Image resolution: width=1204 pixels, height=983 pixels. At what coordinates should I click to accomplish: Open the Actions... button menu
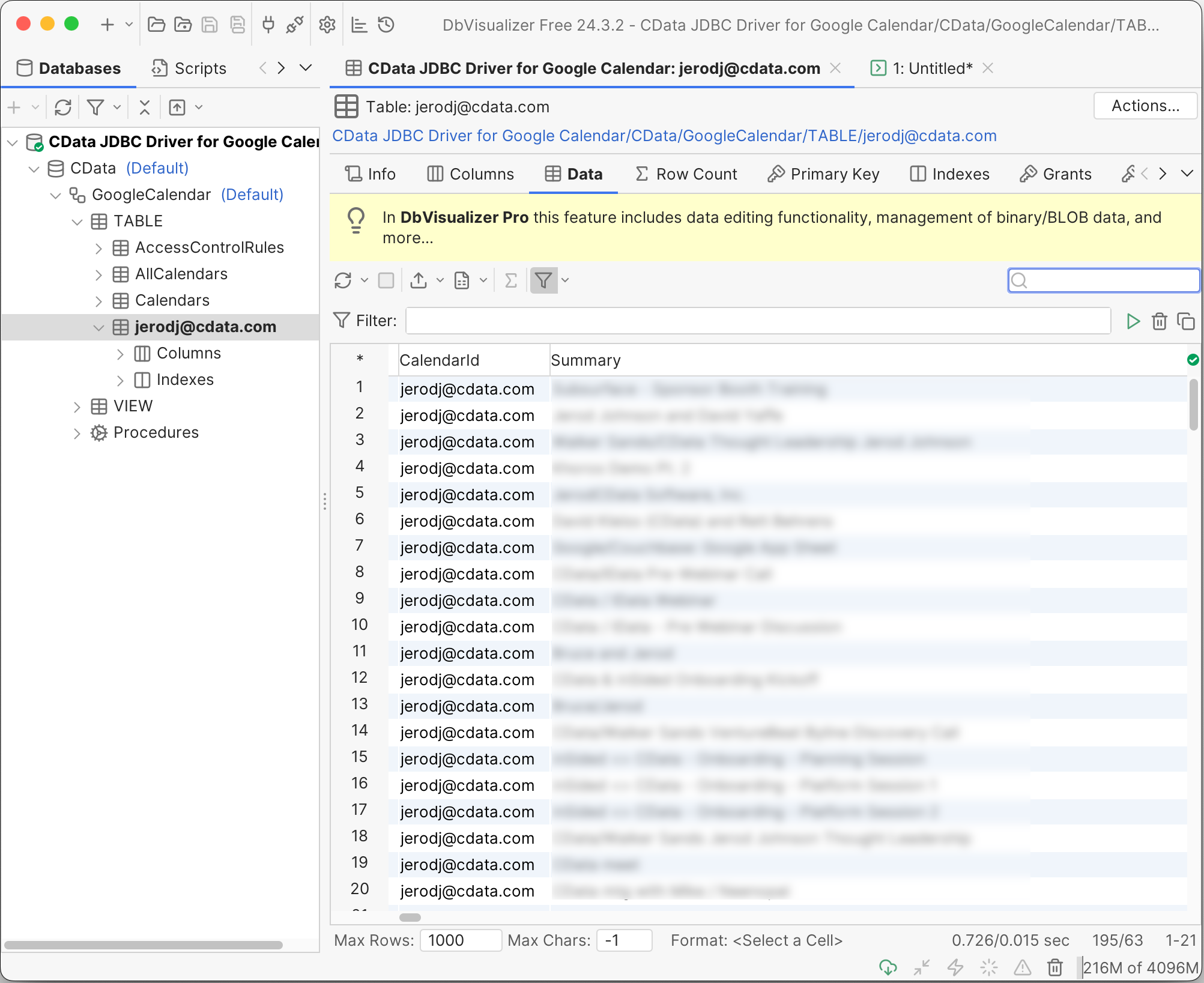pos(1145,106)
